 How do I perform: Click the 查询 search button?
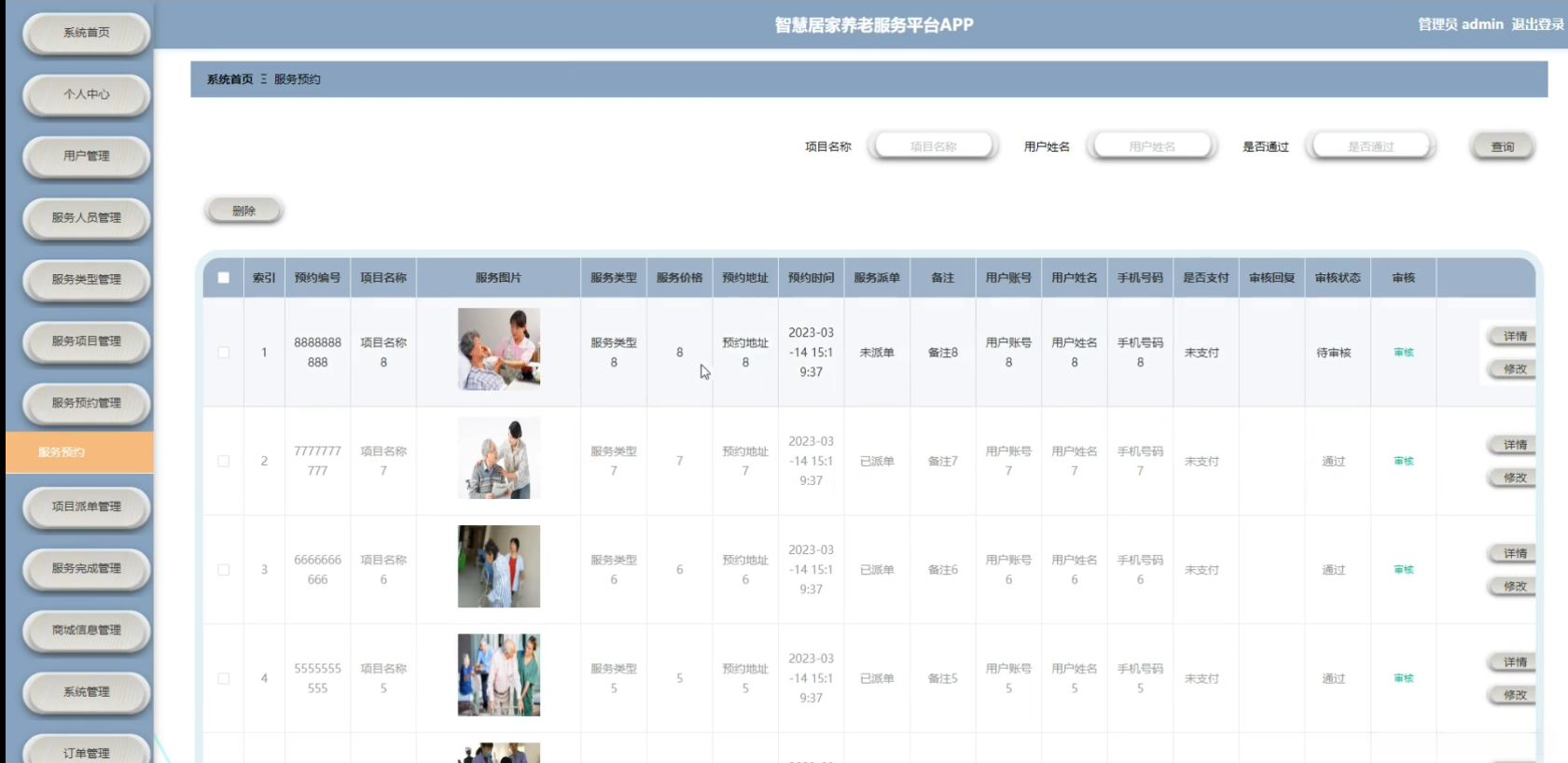pyautogui.click(x=1502, y=146)
